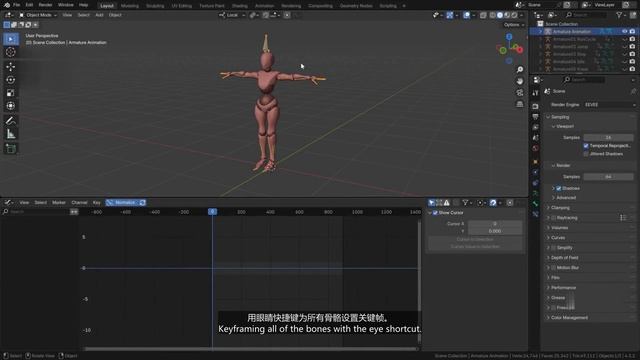Screen dimensions: 640x360
Task: Select the Move tool
Action: pos(11,67)
